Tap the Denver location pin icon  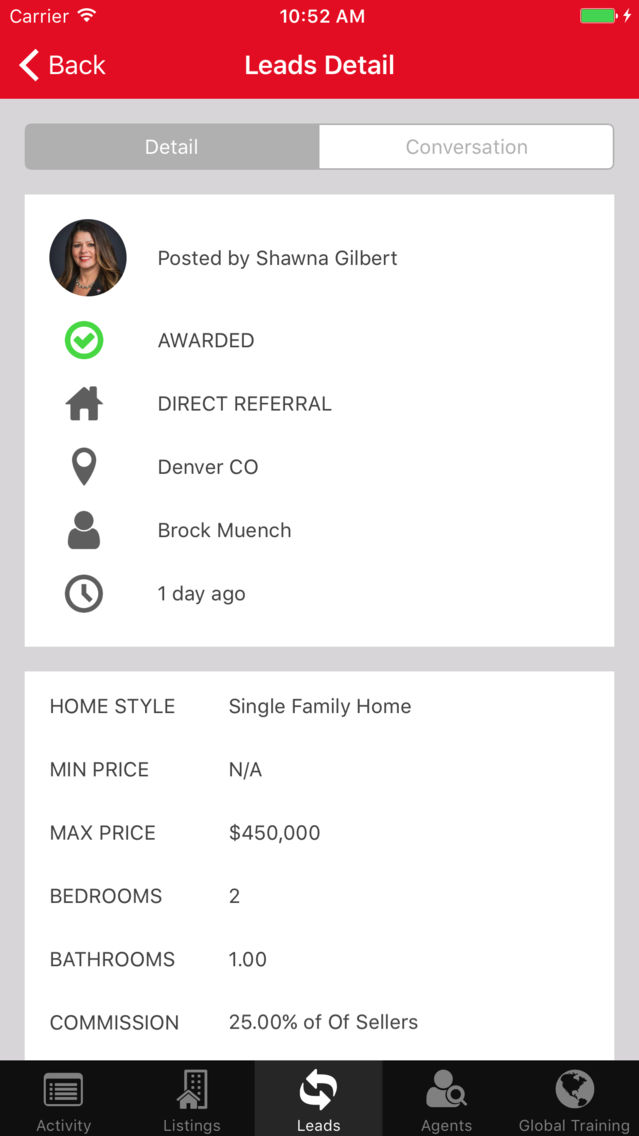click(84, 466)
